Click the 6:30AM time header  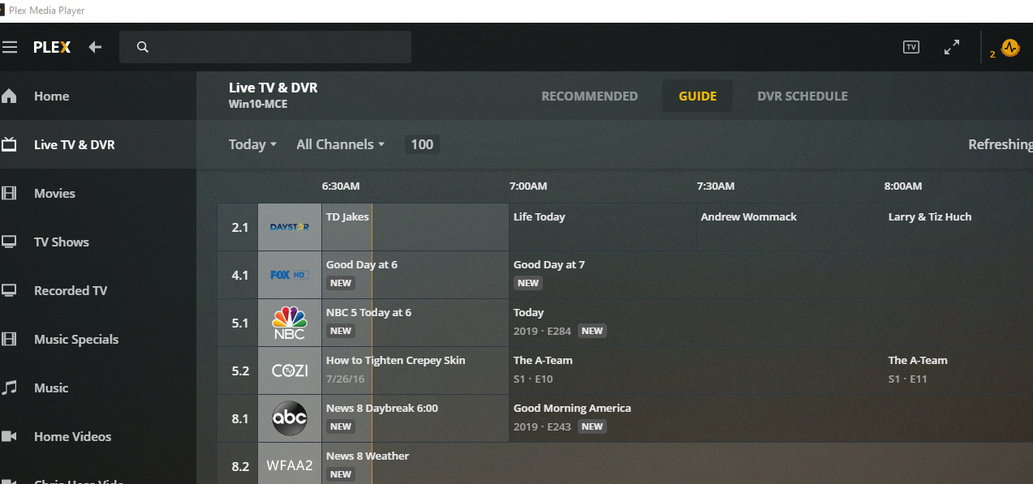point(341,186)
